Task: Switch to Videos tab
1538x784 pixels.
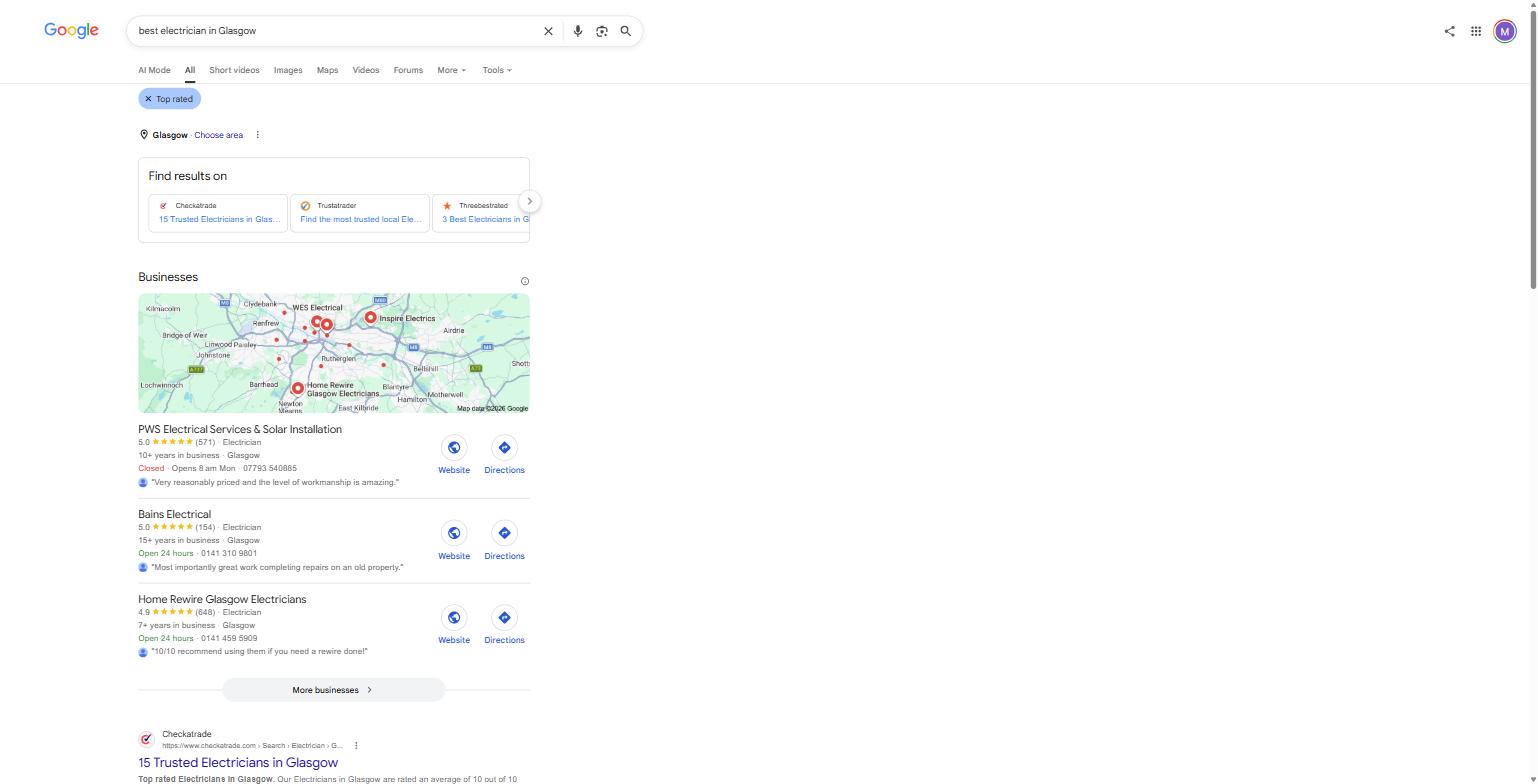Action: pyautogui.click(x=366, y=70)
